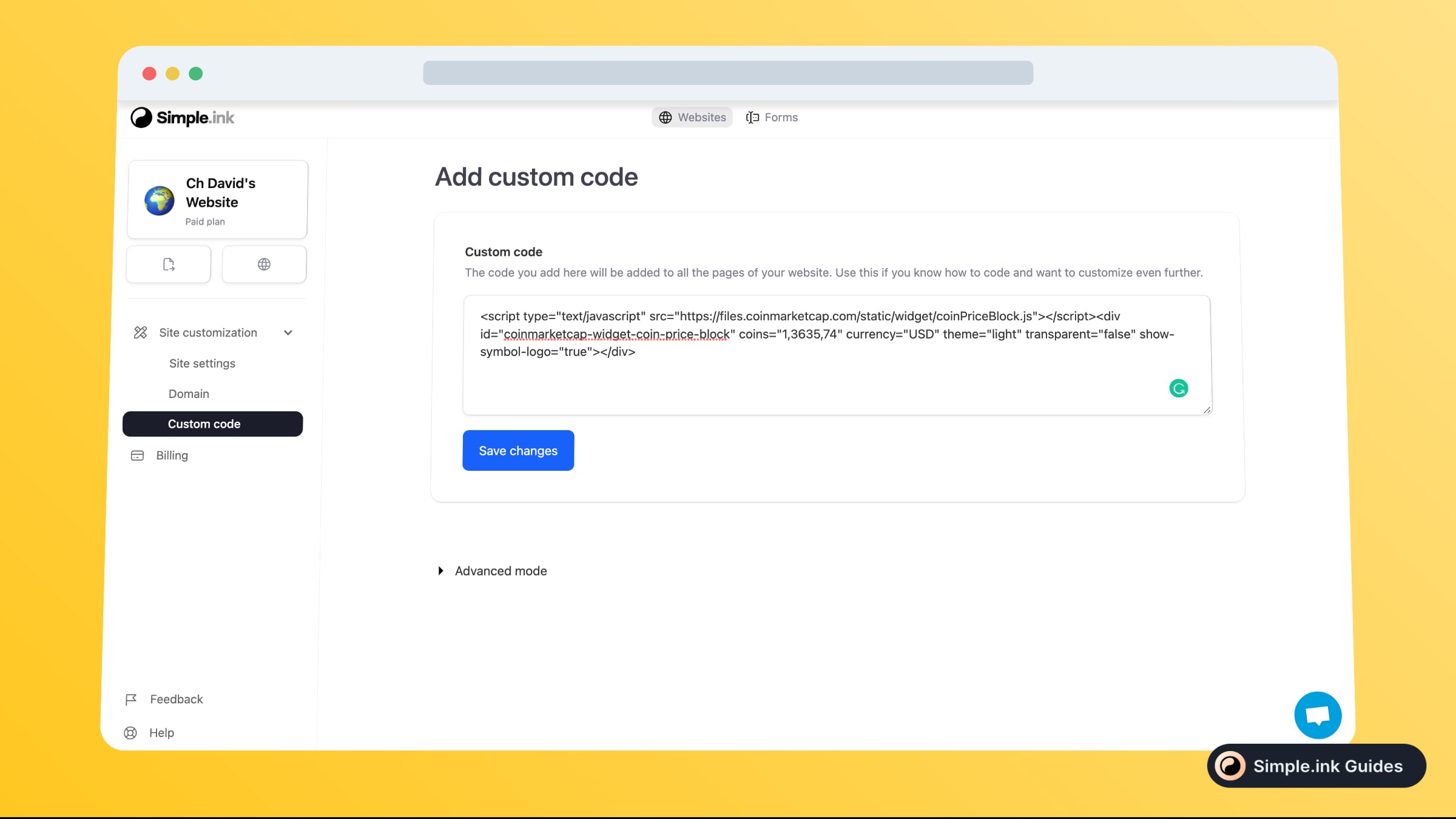The width and height of the screenshot is (1456, 819).
Task: Click the Billing card icon
Action: [138, 456]
